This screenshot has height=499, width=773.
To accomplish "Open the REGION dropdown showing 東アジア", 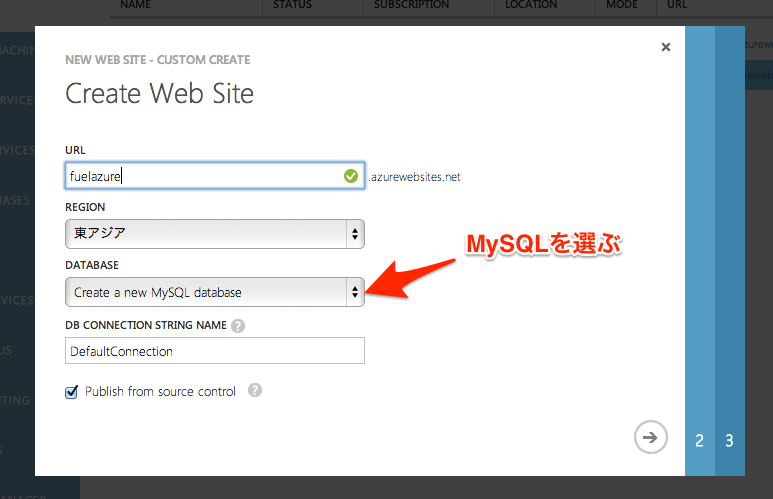I will pos(214,234).
